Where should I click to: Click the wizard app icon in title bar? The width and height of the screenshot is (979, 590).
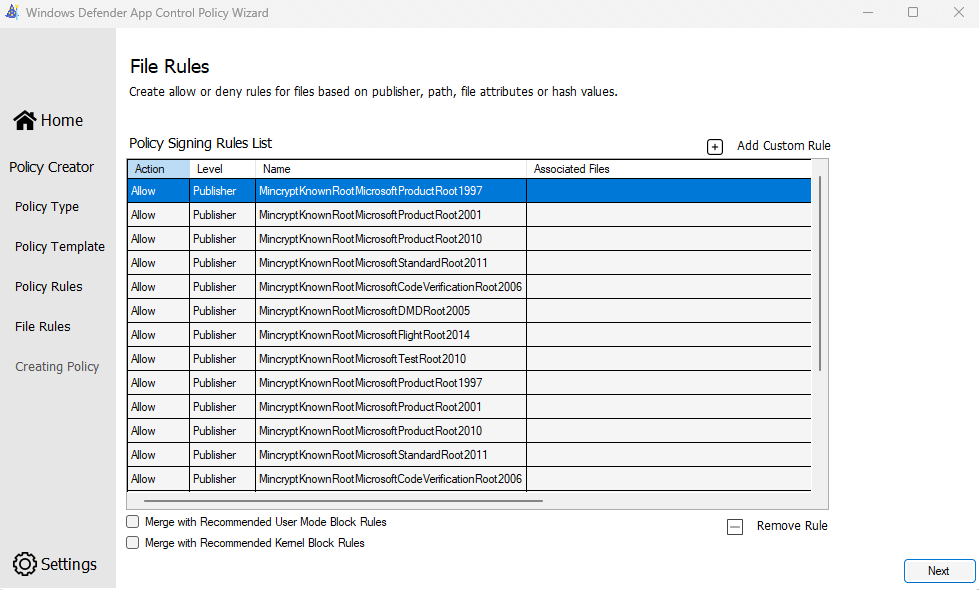(12, 12)
